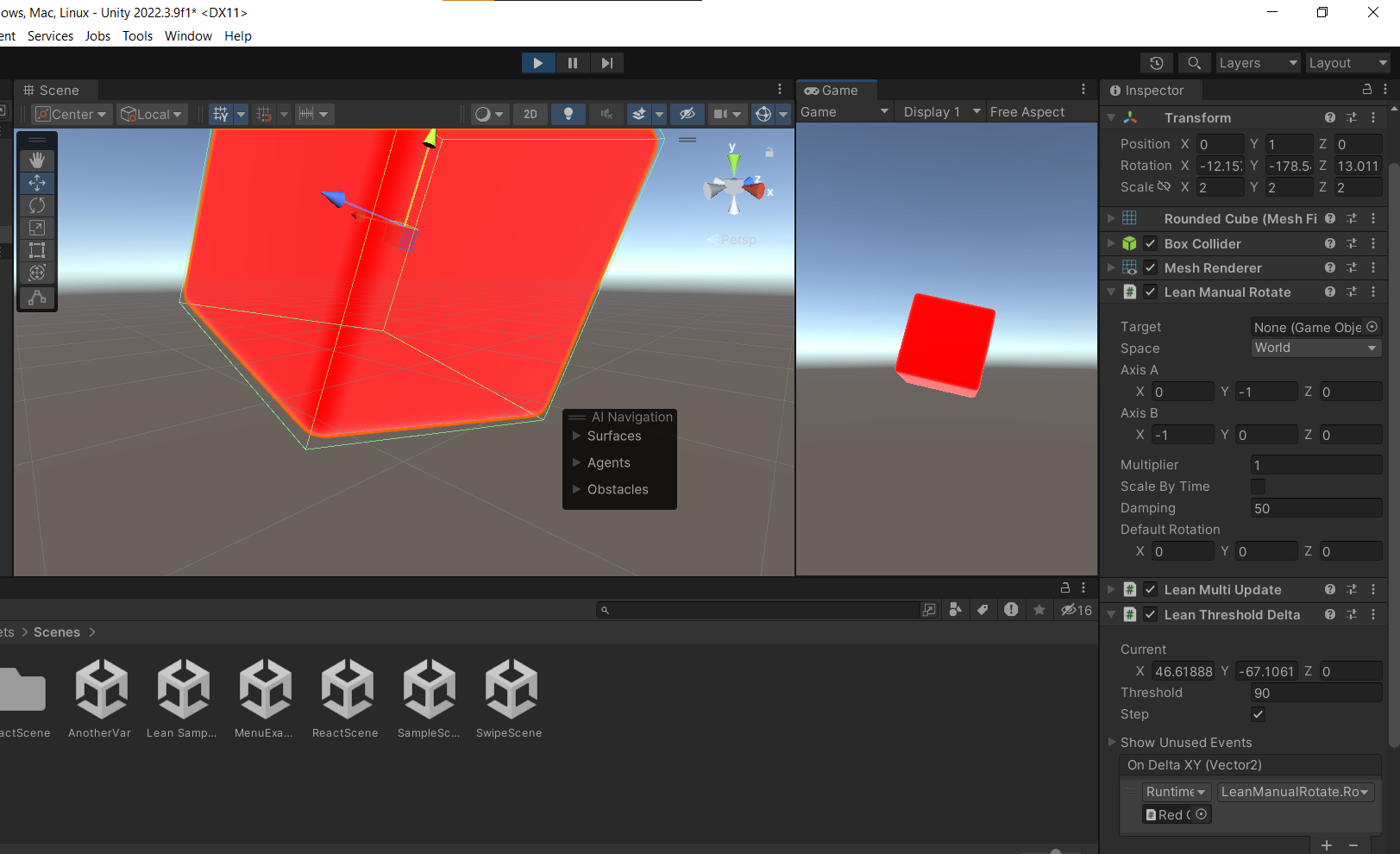Open the Space dropdown set to World
The height and width of the screenshot is (854, 1400).
click(1315, 348)
